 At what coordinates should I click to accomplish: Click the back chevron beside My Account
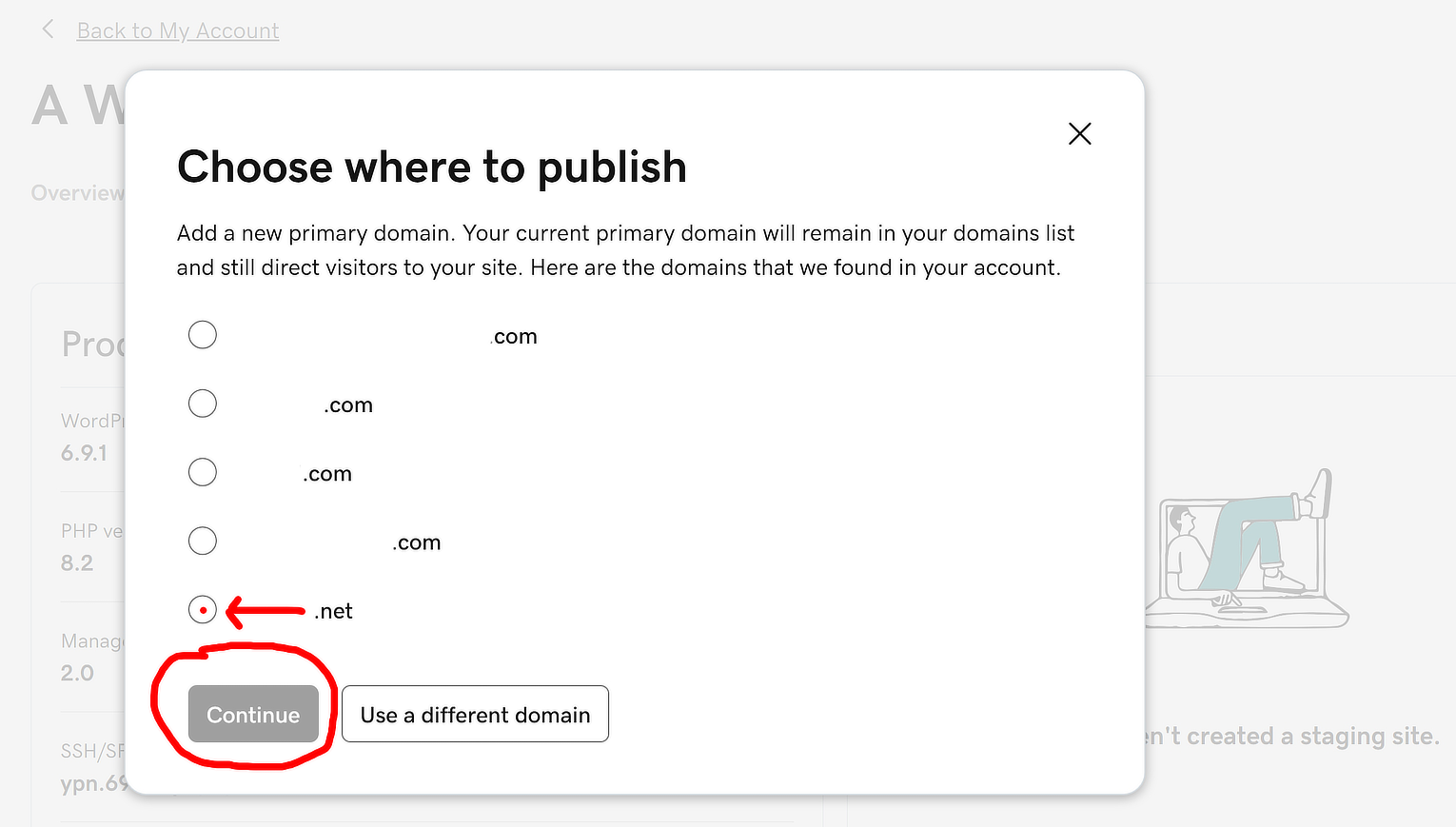[48, 30]
